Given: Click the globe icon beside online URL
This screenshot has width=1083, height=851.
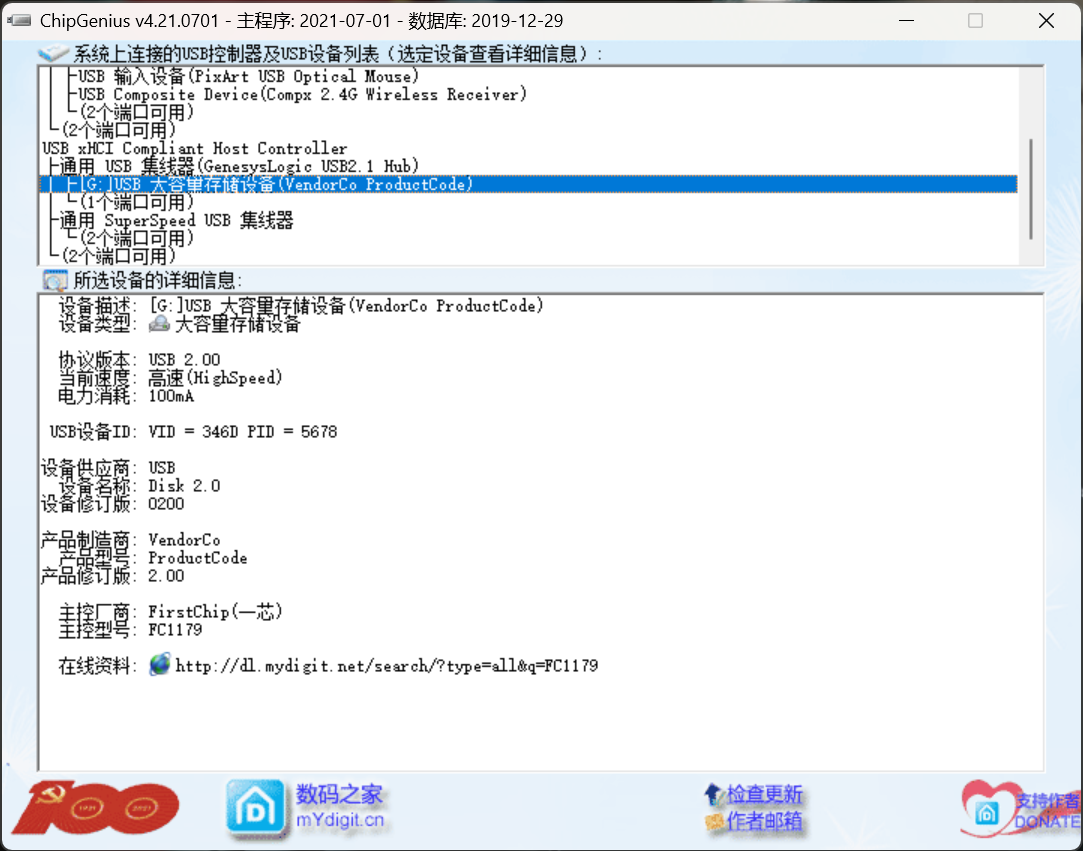Looking at the screenshot, I should tap(160, 664).
